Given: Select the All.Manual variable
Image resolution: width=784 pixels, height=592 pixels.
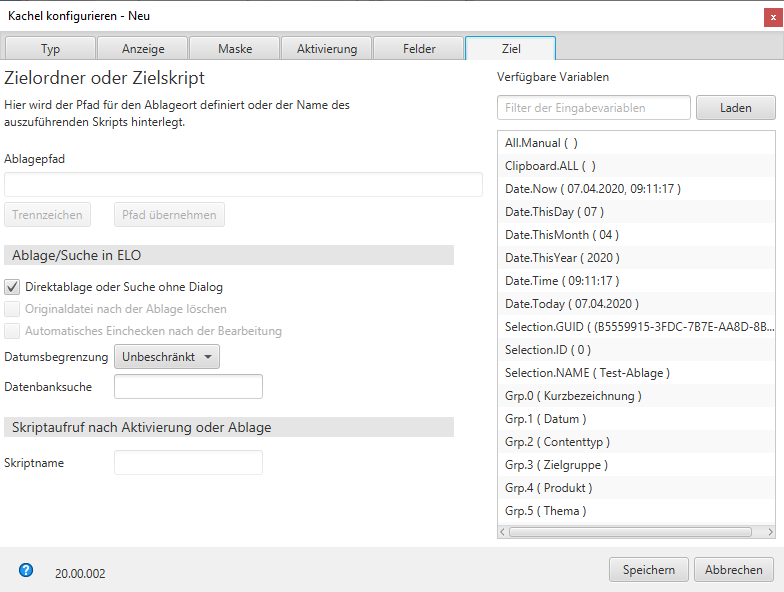Looking at the screenshot, I should pos(636,143).
